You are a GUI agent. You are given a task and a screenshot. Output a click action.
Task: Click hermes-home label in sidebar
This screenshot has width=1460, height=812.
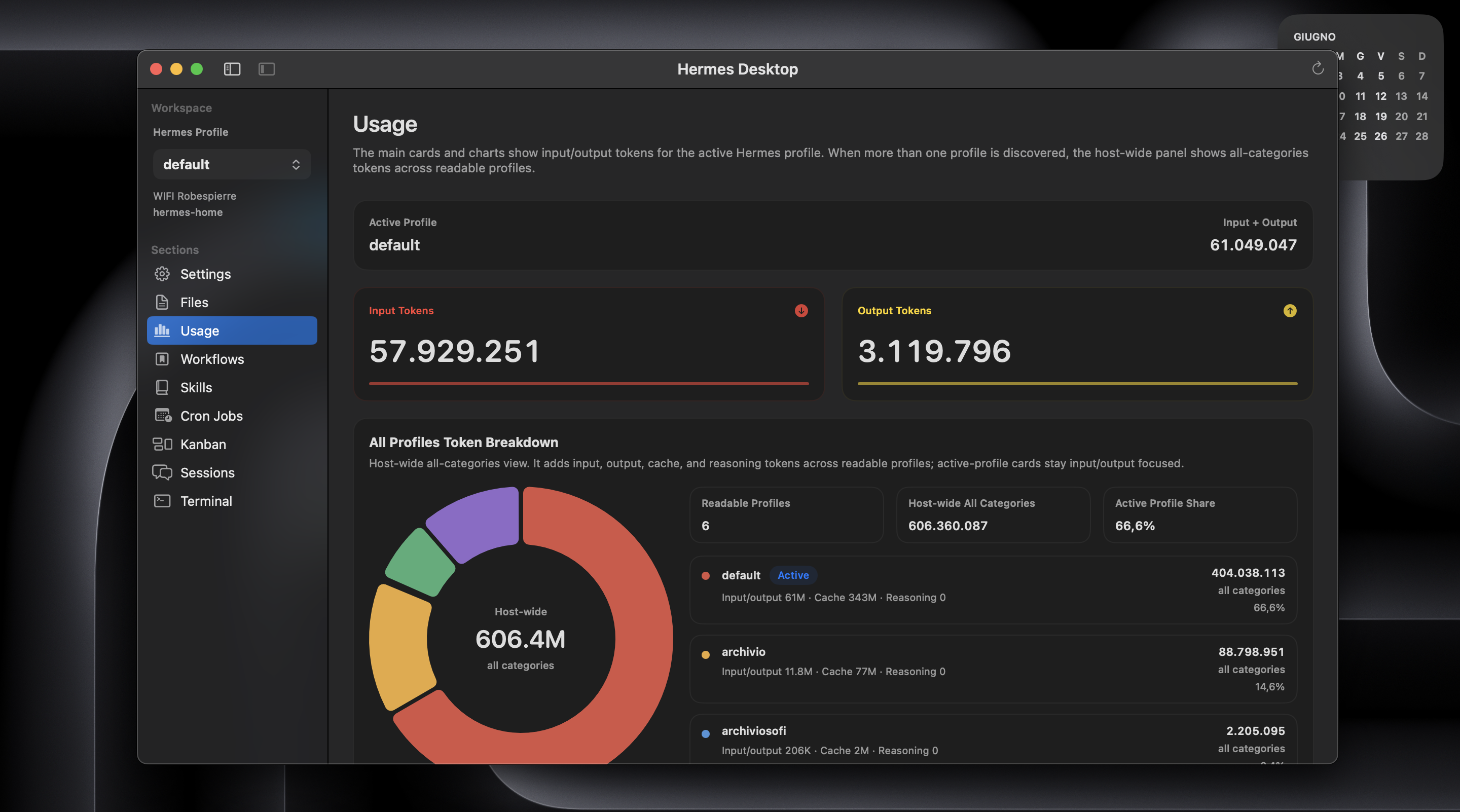click(188, 212)
